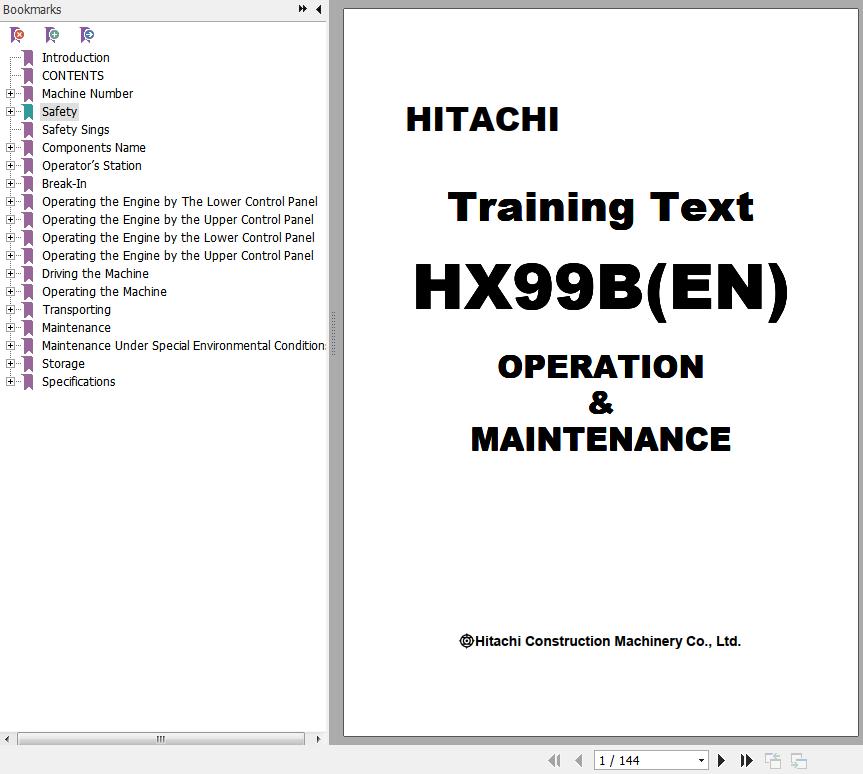
Task: Go to the next page
Action: [721, 760]
